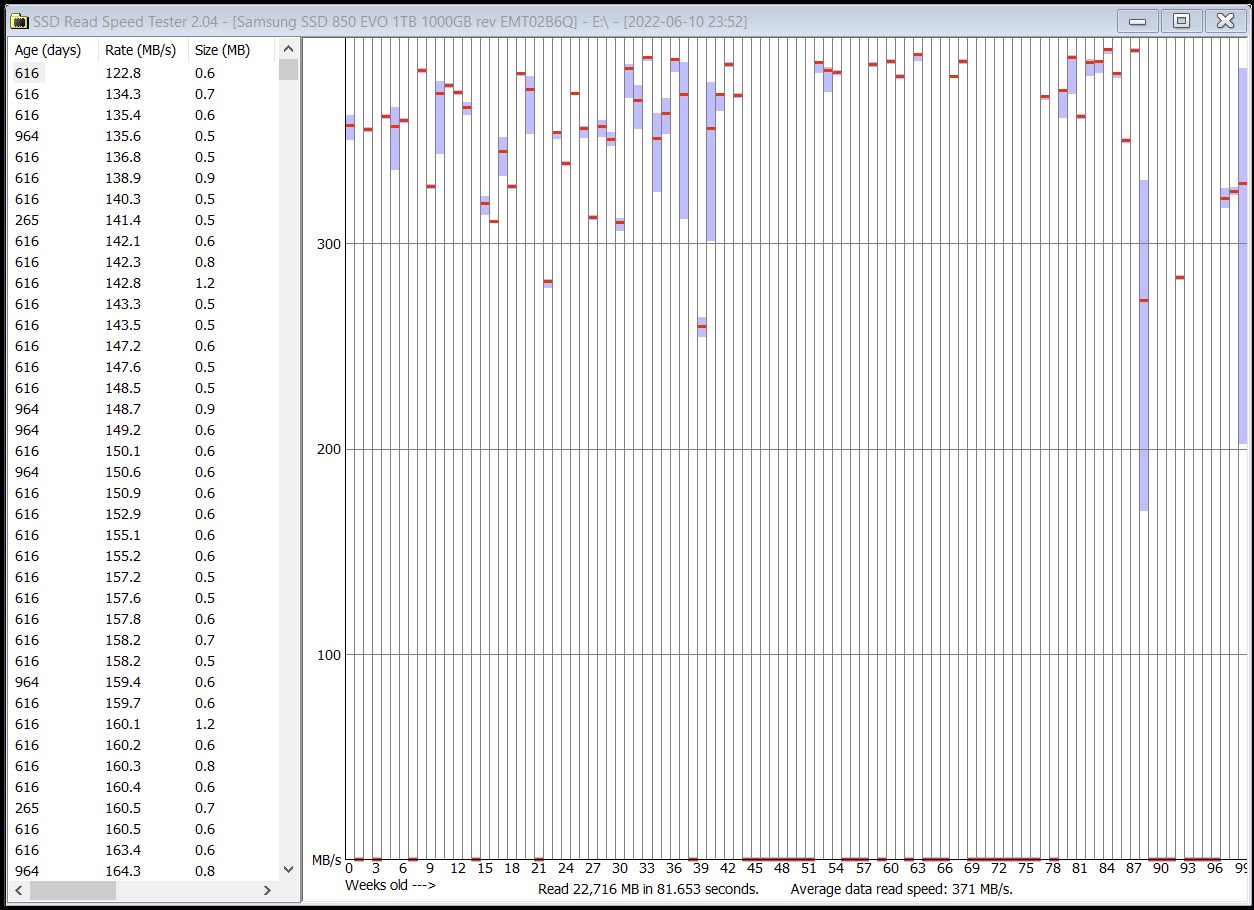Maximize the SSD Read Speed Tester window

pyautogui.click(x=1181, y=20)
